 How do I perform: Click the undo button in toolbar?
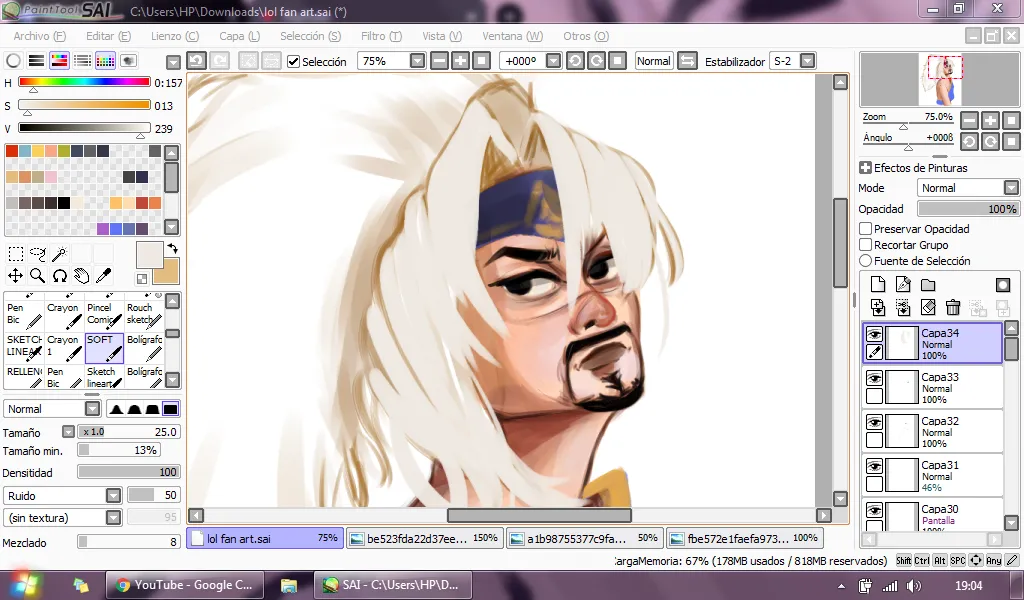tap(197, 61)
